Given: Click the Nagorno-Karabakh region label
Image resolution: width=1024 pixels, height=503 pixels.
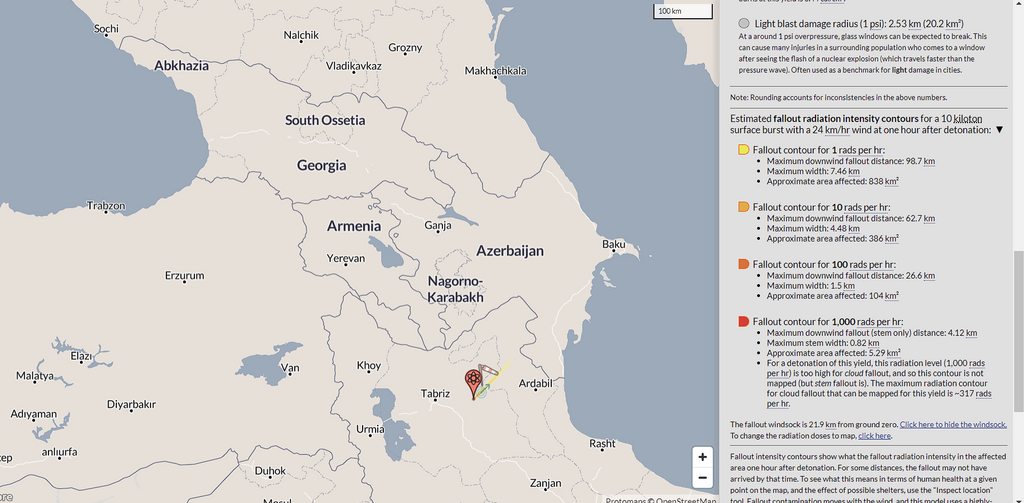Looking at the screenshot, I should 455,289.
